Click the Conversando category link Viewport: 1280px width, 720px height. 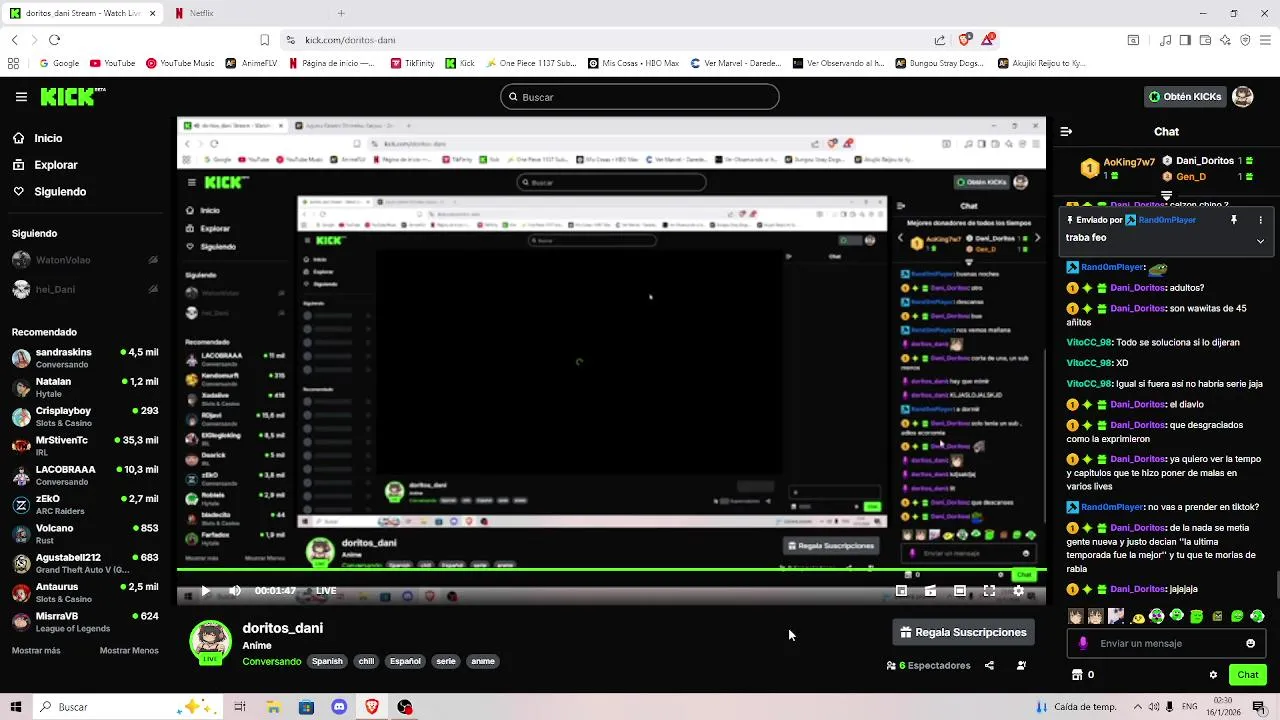[271, 661]
